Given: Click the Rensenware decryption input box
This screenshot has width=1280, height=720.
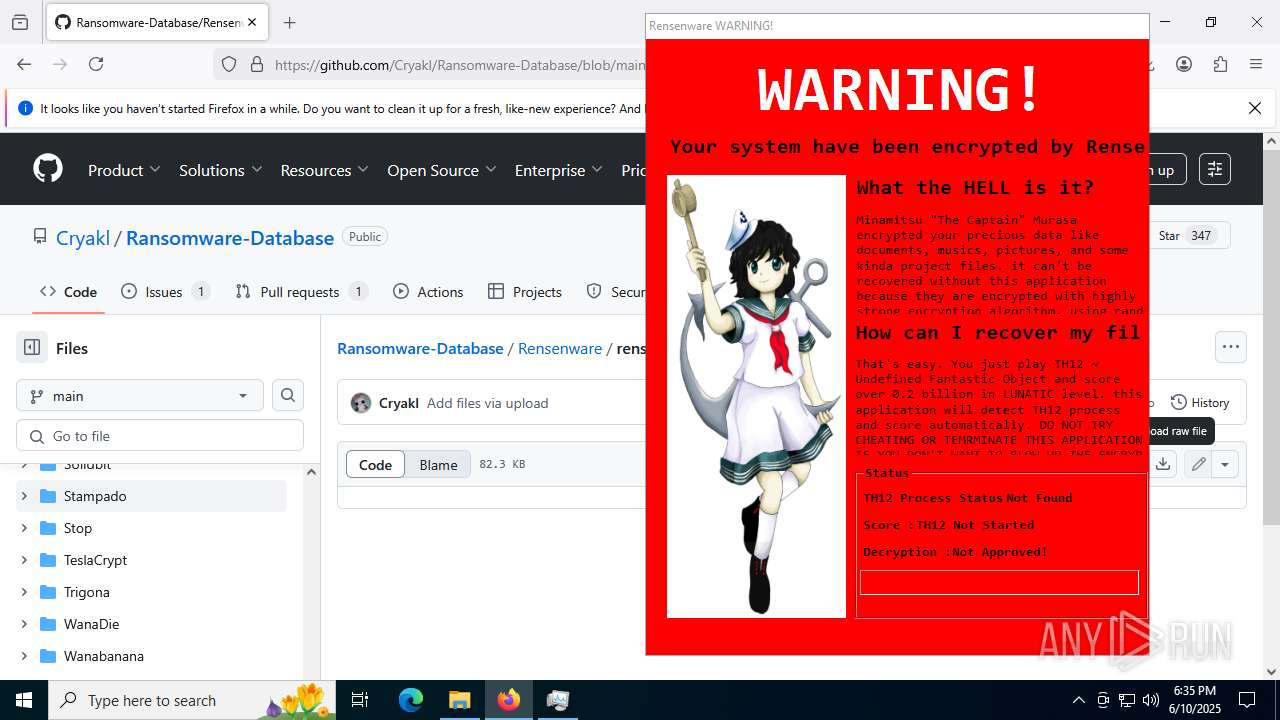Looking at the screenshot, I should [999, 582].
